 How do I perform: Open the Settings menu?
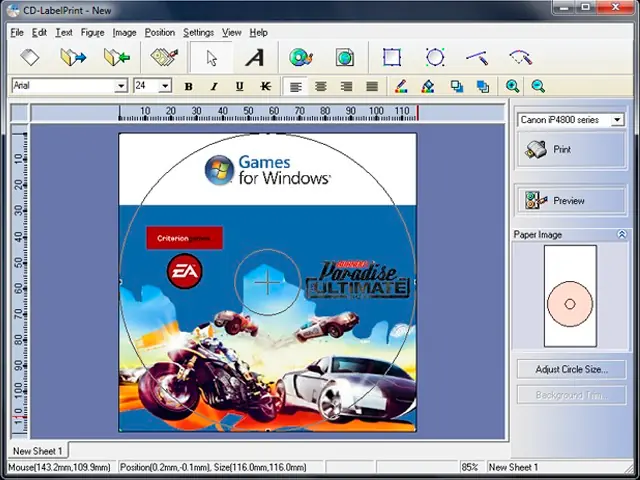tap(198, 32)
